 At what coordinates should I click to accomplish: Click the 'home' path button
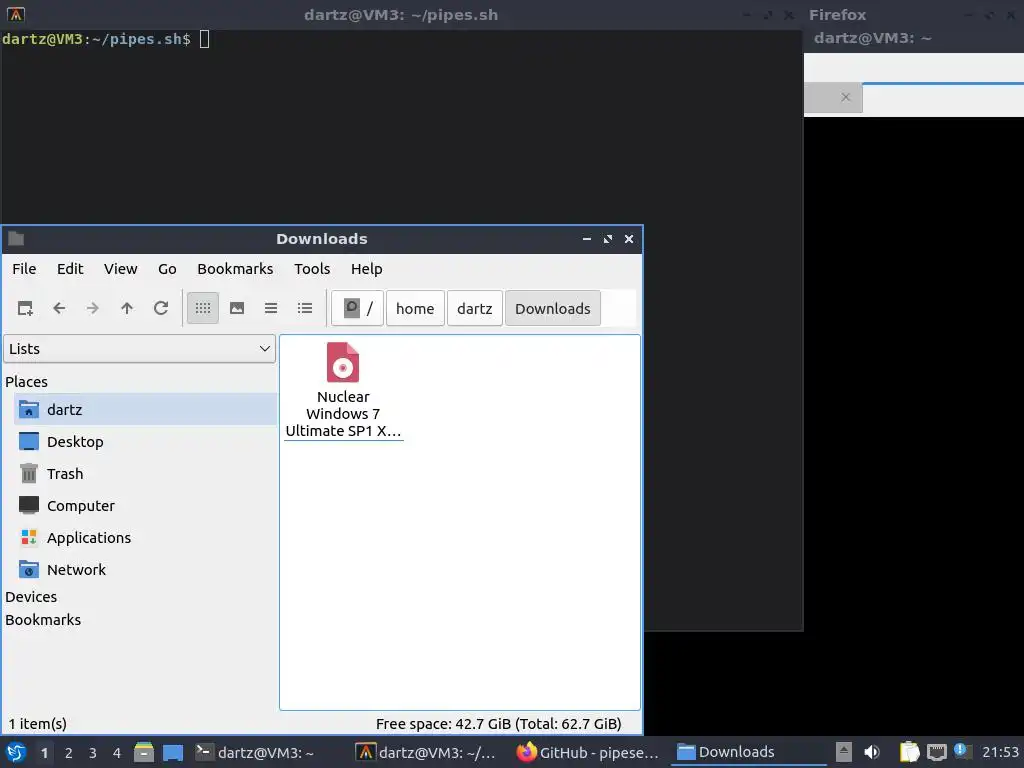[415, 308]
